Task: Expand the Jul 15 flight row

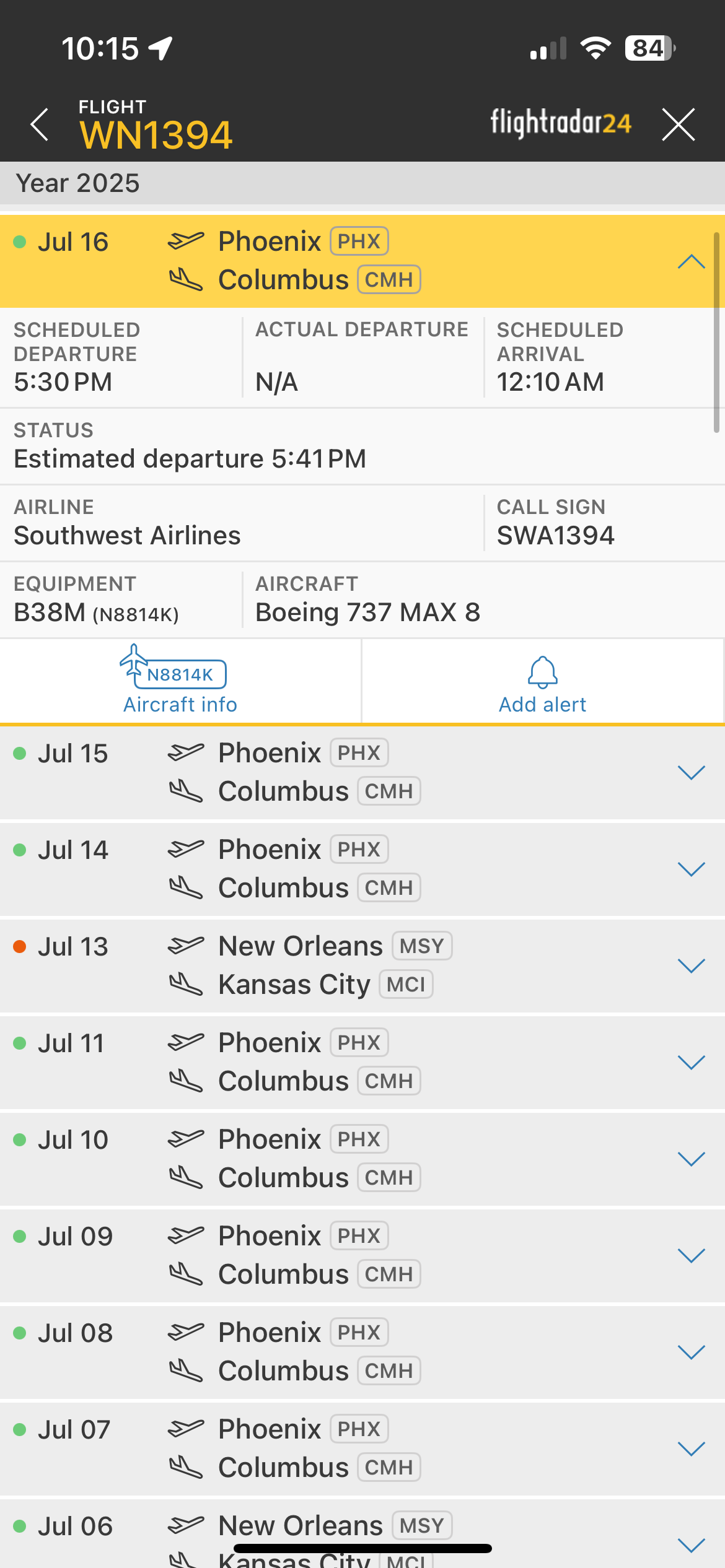Action: (691, 772)
